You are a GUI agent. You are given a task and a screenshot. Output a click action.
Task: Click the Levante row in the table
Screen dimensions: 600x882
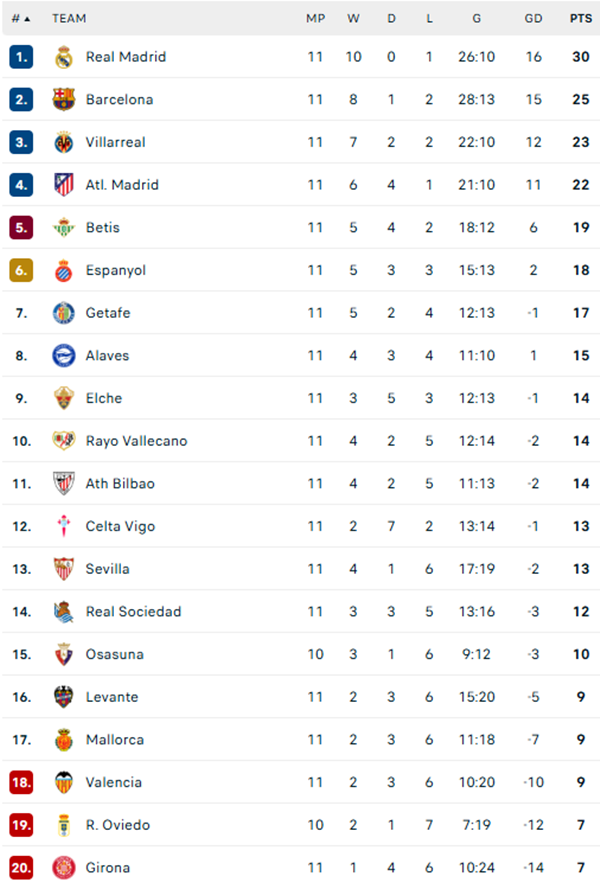pyautogui.click(x=300, y=697)
